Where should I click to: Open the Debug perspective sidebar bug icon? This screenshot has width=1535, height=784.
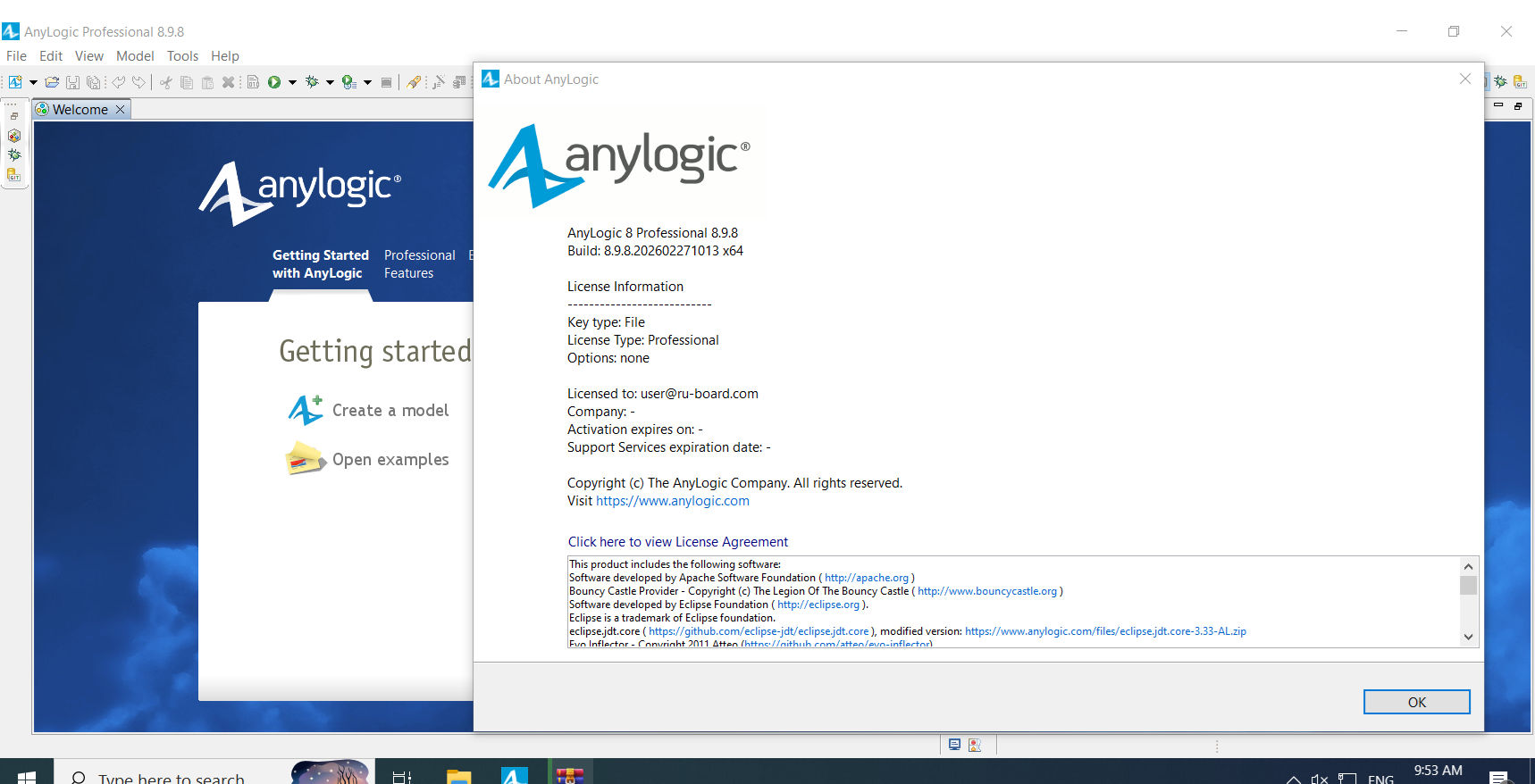[14, 154]
